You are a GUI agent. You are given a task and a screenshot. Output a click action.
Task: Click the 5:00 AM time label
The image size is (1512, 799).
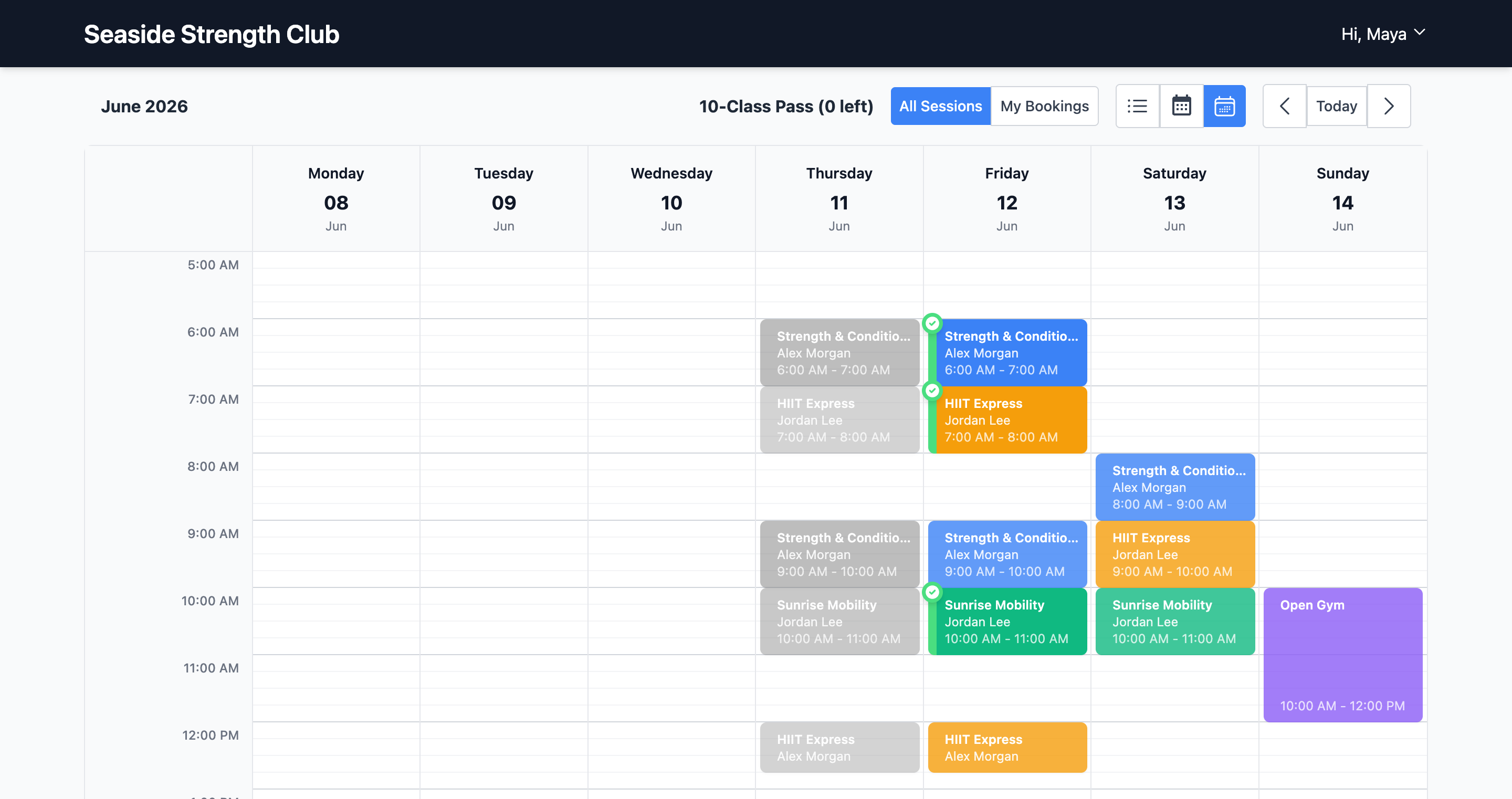tap(213, 265)
